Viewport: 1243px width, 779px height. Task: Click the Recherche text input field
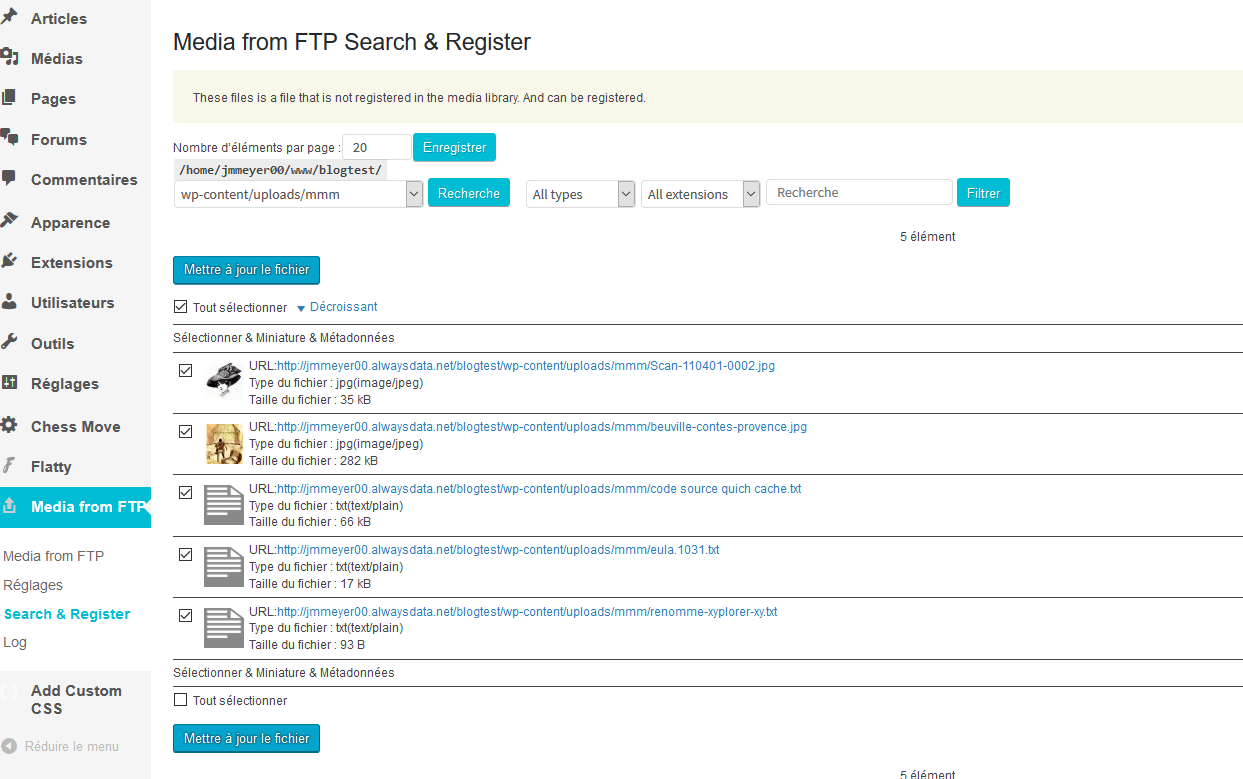(x=859, y=192)
